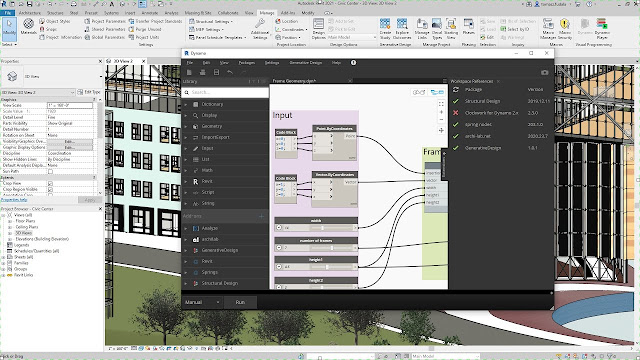Open the Properties help link
The height and width of the screenshot is (360, 640).
click(x=14, y=200)
